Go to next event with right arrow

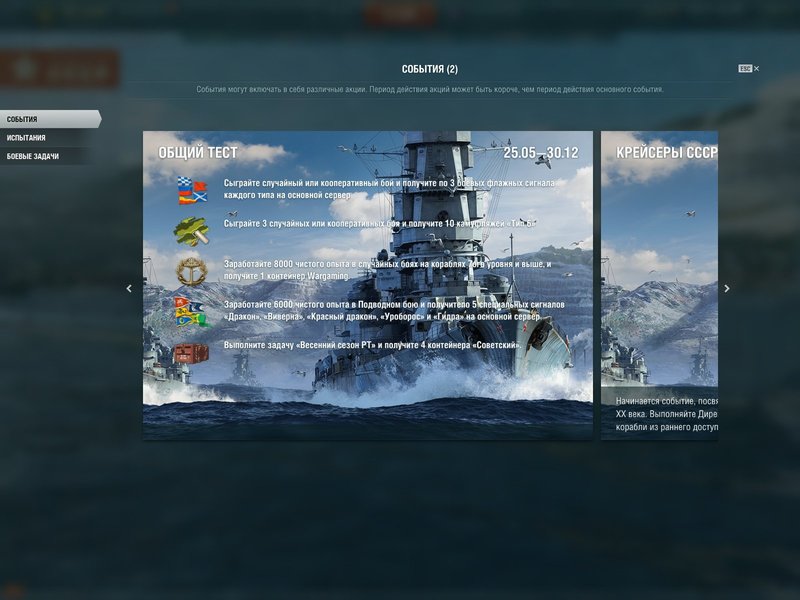(x=727, y=288)
